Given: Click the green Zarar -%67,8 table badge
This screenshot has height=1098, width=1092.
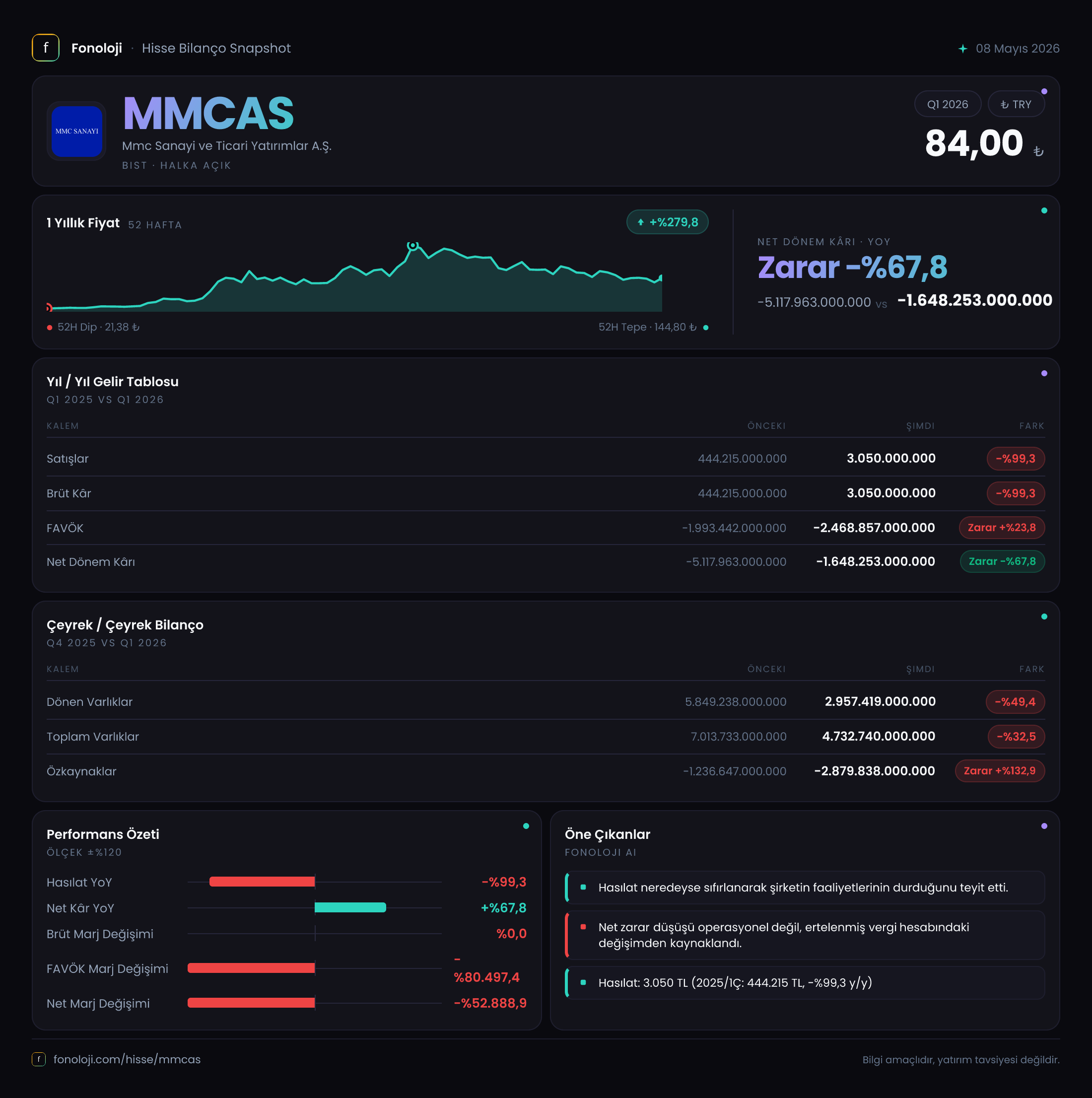Looking at the screenshot, I should (1002, 561).
